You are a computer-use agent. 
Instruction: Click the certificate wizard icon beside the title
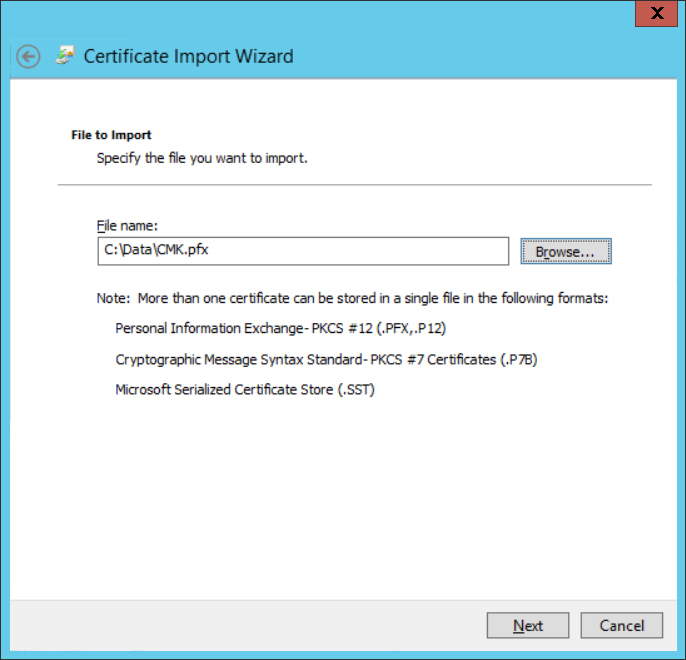(65, 55)
